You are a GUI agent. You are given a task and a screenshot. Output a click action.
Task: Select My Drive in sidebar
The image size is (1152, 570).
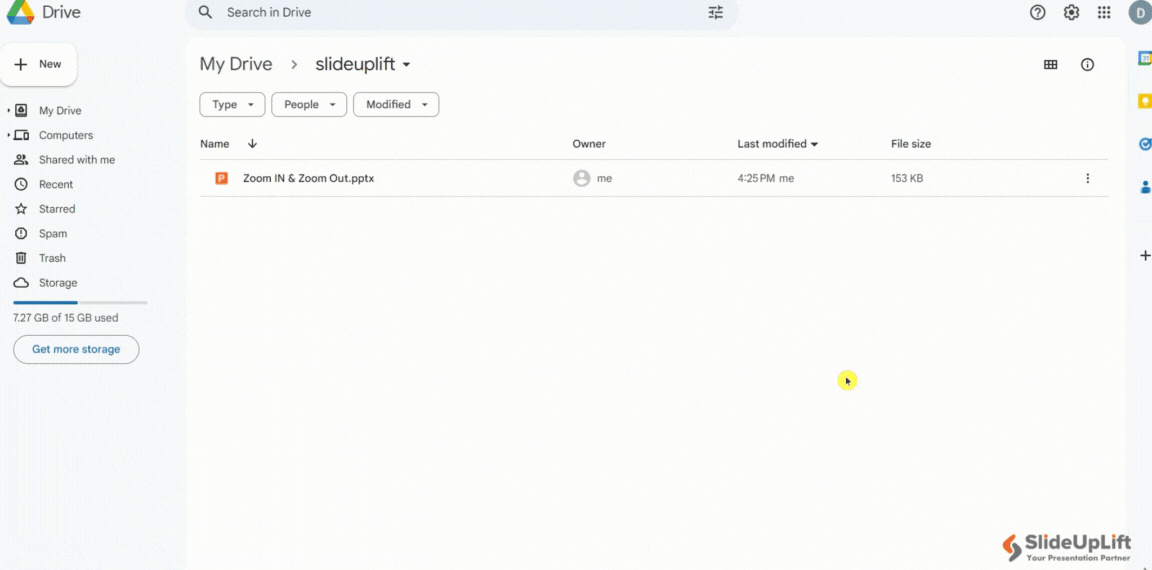pyautogui.click(x=60, y=111)
